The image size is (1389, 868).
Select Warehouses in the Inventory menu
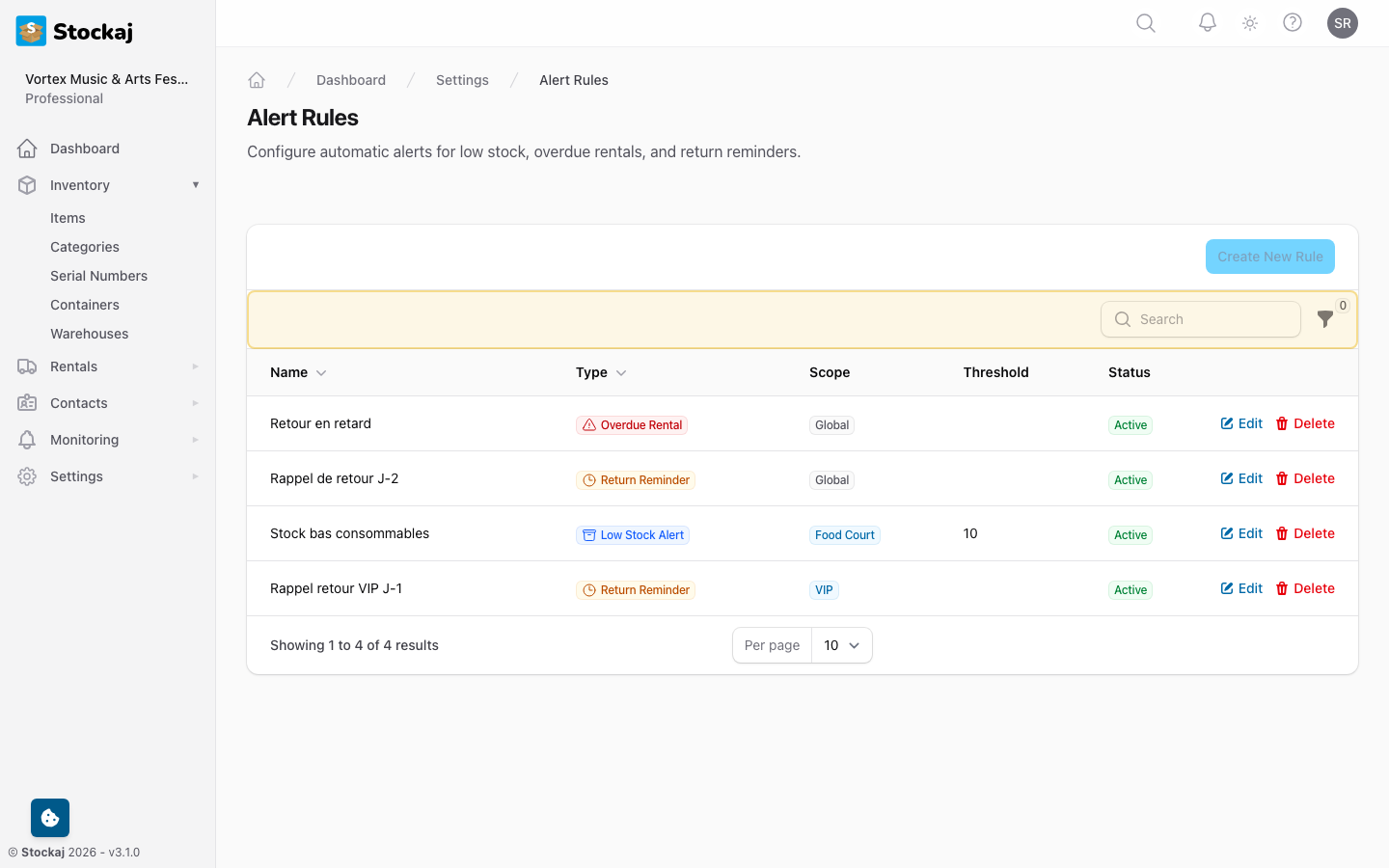[89, 334]
